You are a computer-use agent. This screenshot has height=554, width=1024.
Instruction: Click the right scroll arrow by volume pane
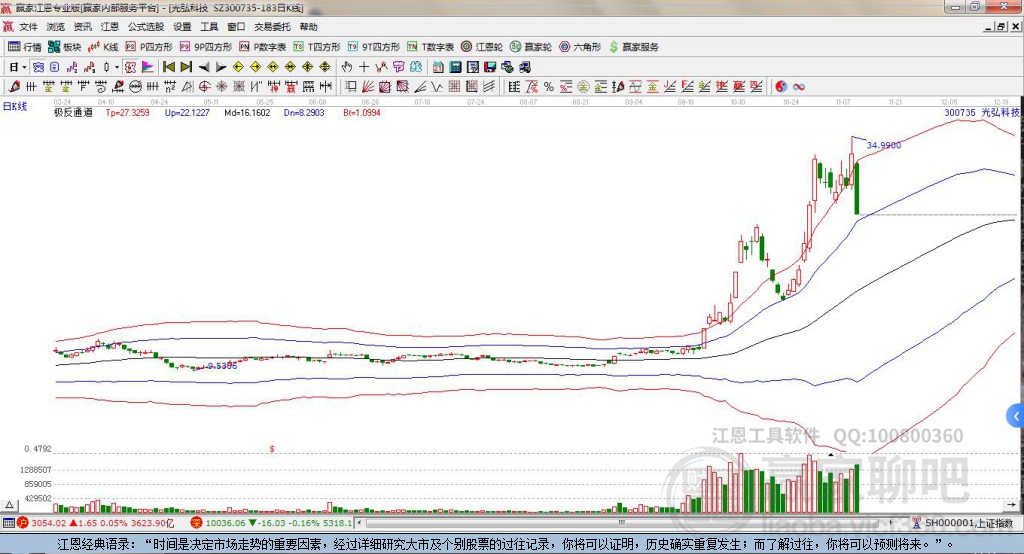pyautogui.click(x=1012, y=504)
